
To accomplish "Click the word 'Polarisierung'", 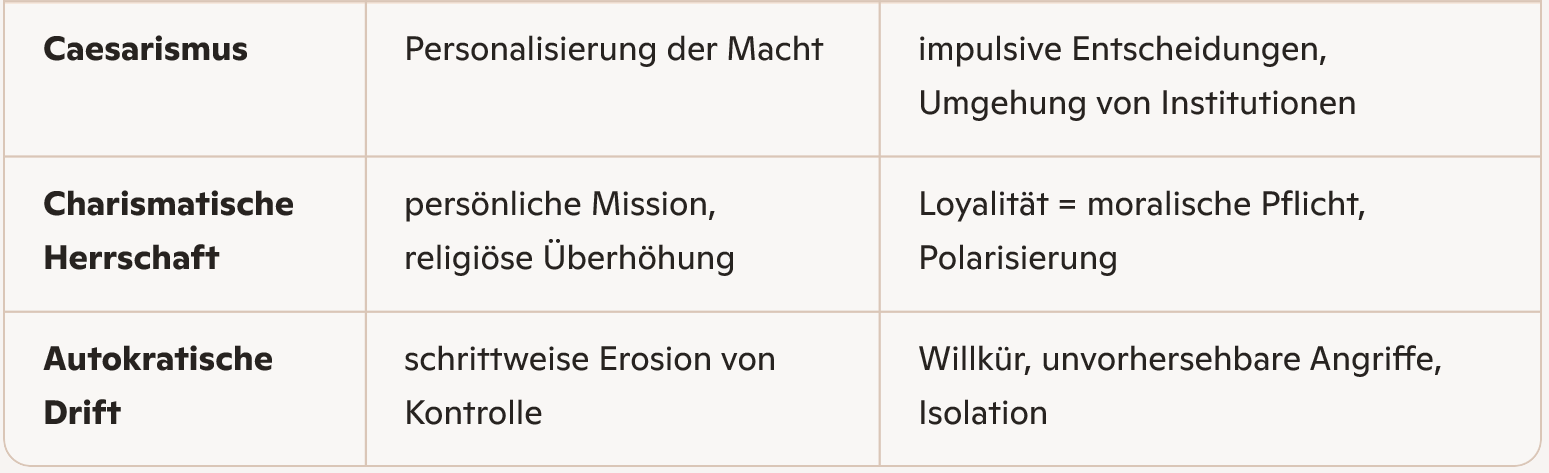I will point(1017,257).
